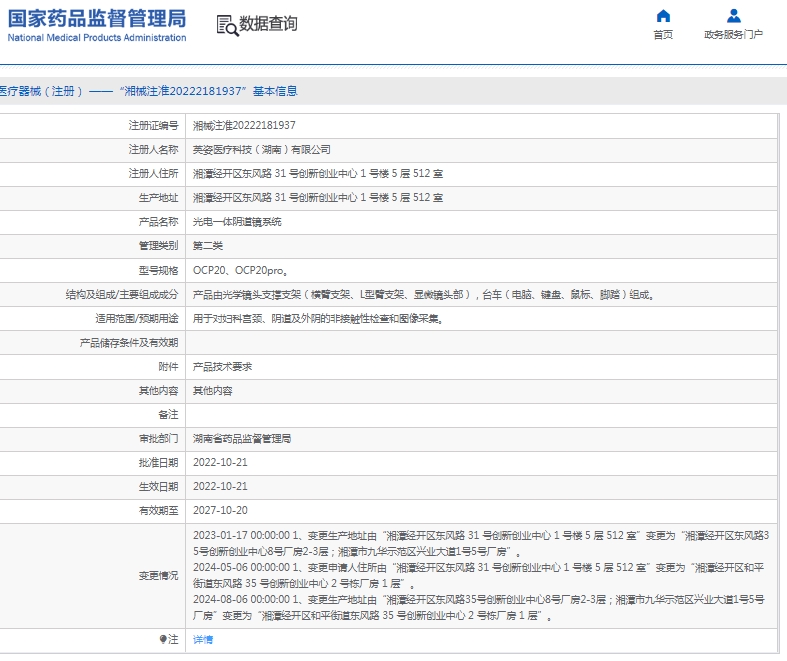Viewport: 787px width, 661px height.
Task: Select the 注册人住所 address value
Action: click(318, 174)
